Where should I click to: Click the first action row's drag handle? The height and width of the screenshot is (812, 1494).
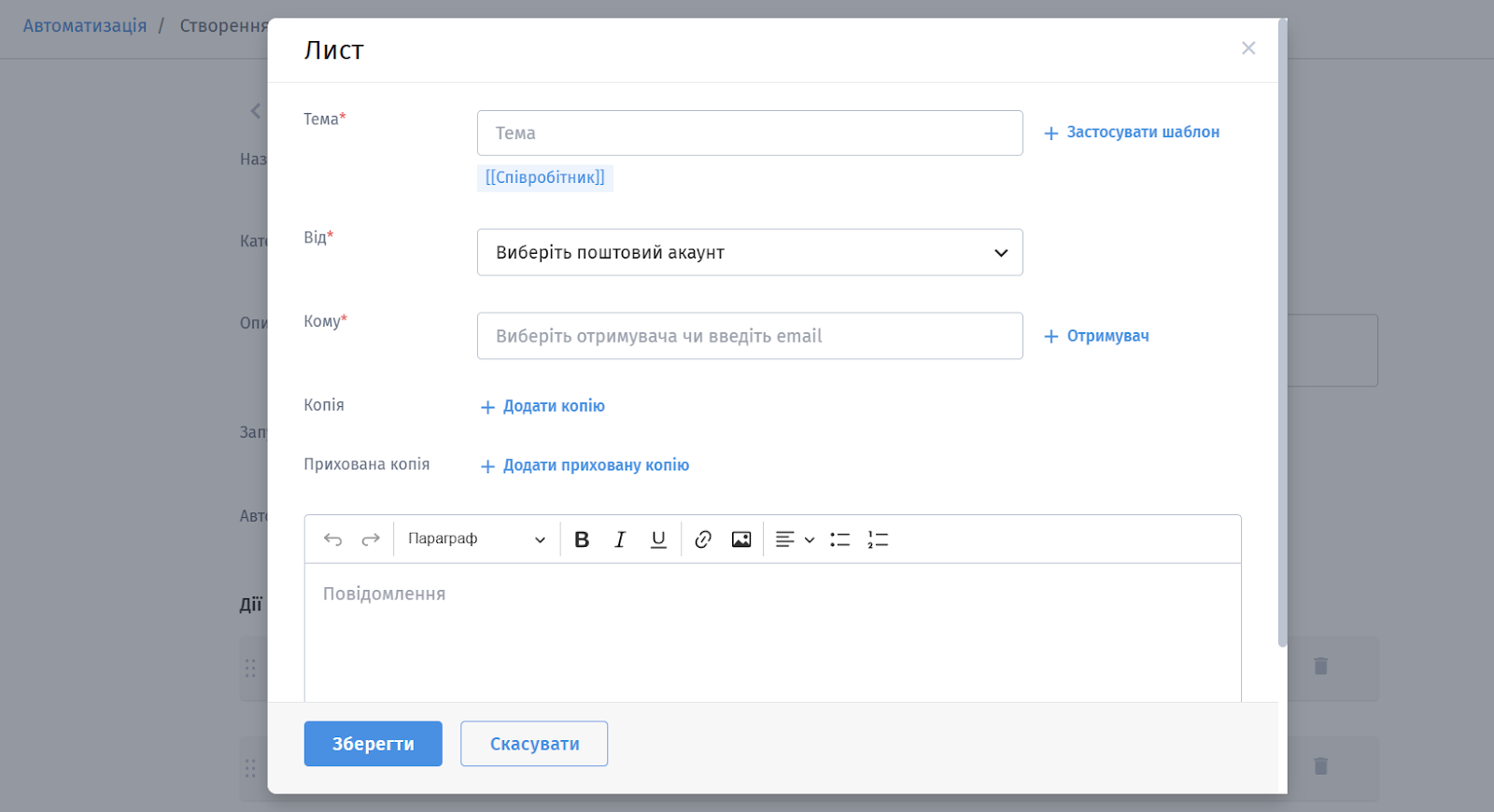[x=250, y=668]
